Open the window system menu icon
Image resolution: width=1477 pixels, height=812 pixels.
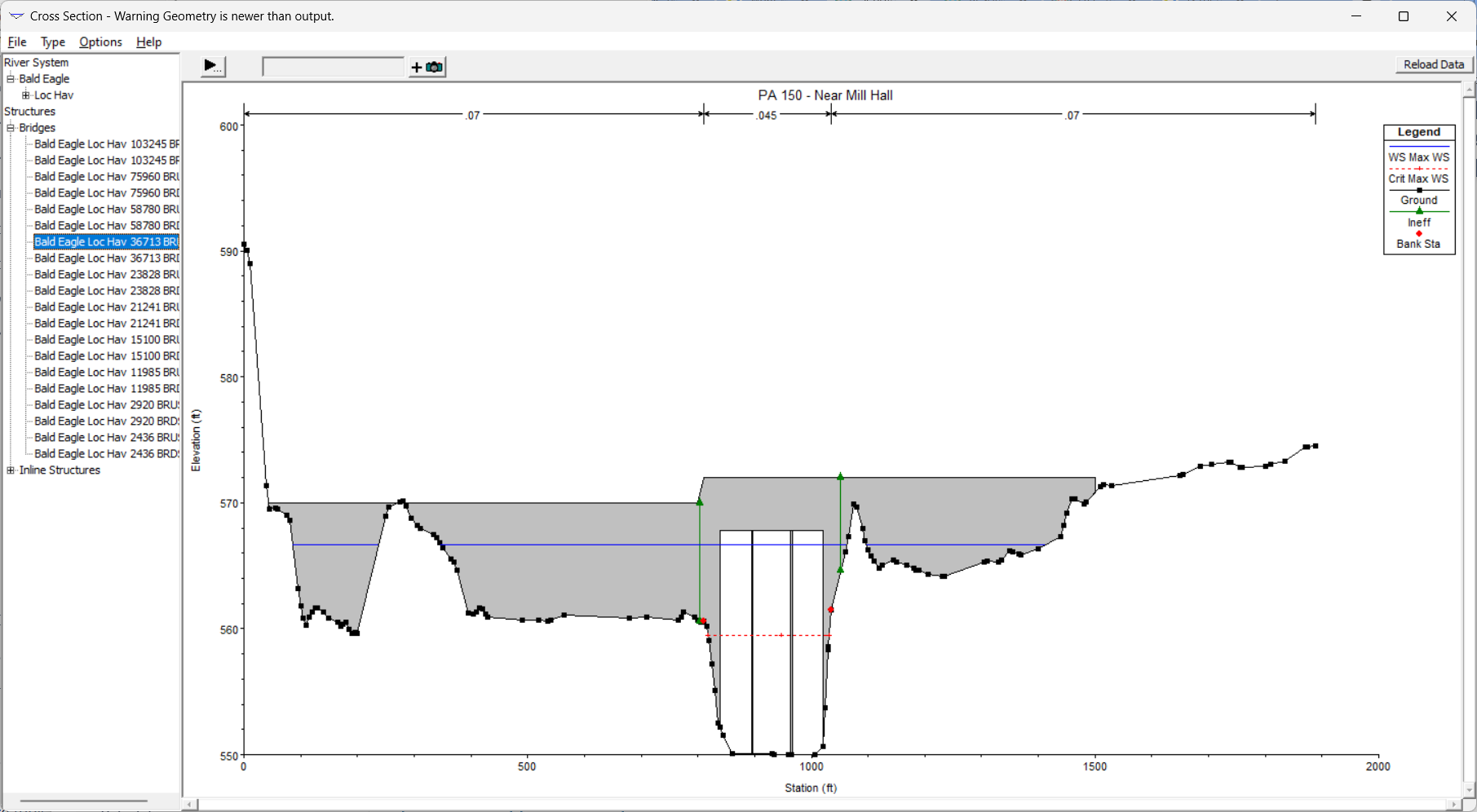pos(15,16)
